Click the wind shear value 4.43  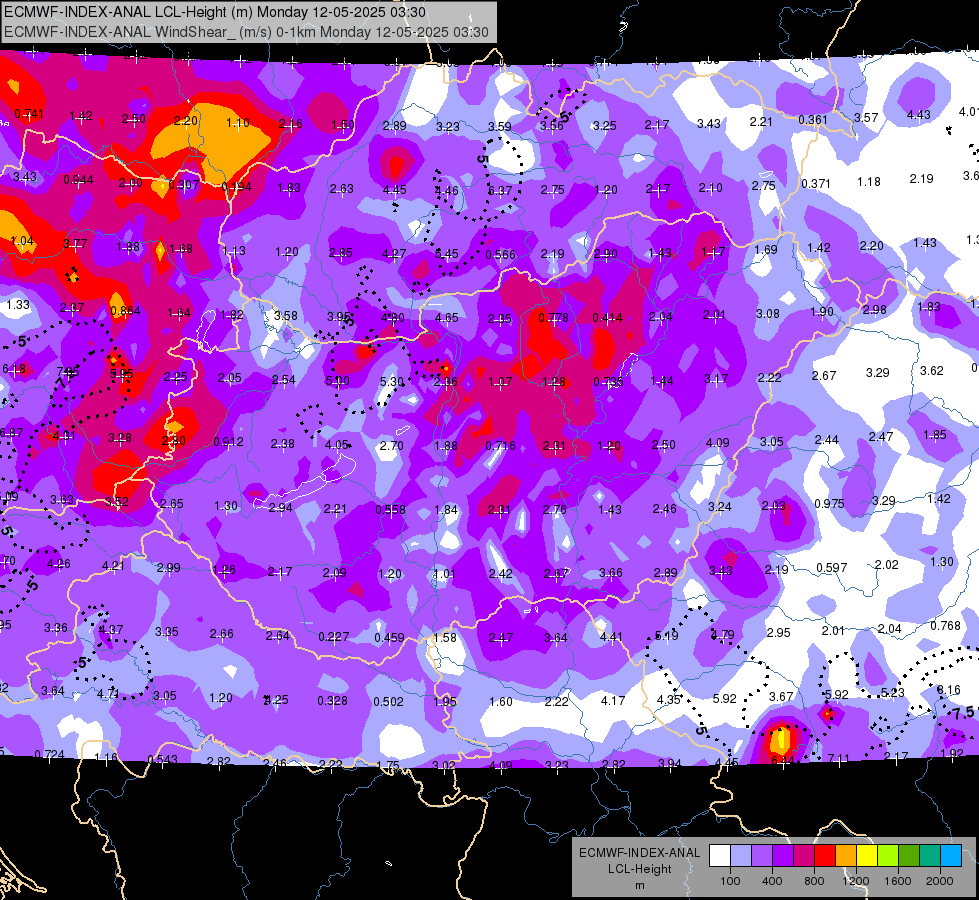point(919,115)
